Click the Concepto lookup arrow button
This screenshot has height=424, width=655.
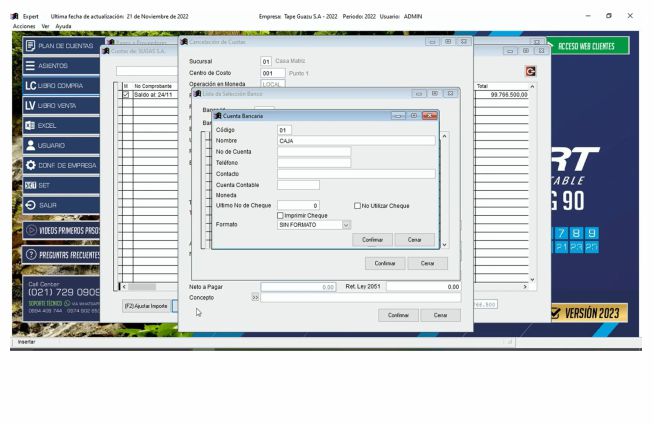pos(255,297)
